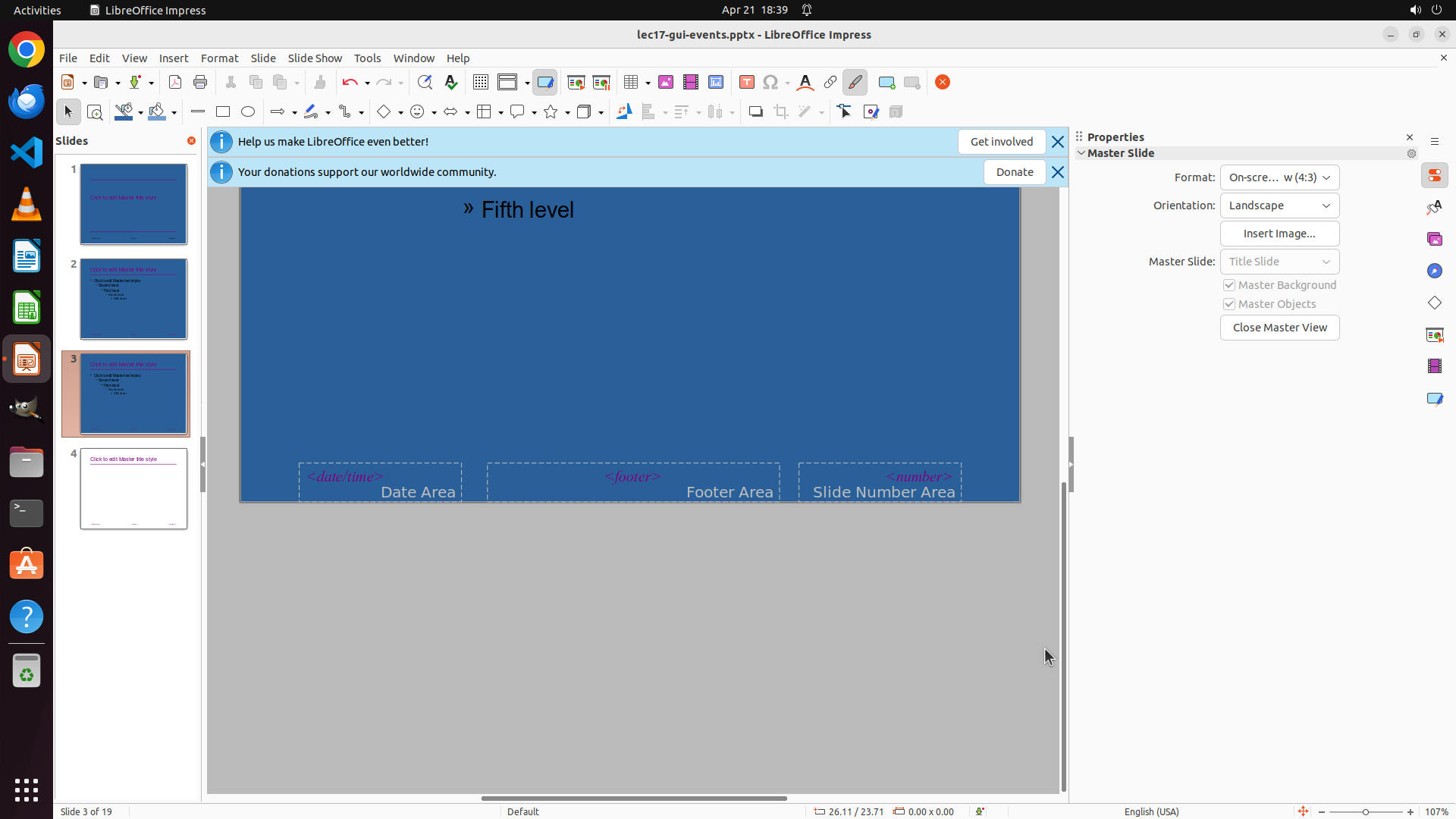Open the Gallery sidebar panel icon
Image resolution: width=1456 pixels, height=819 pixels.
click(x=1435, y=240)
